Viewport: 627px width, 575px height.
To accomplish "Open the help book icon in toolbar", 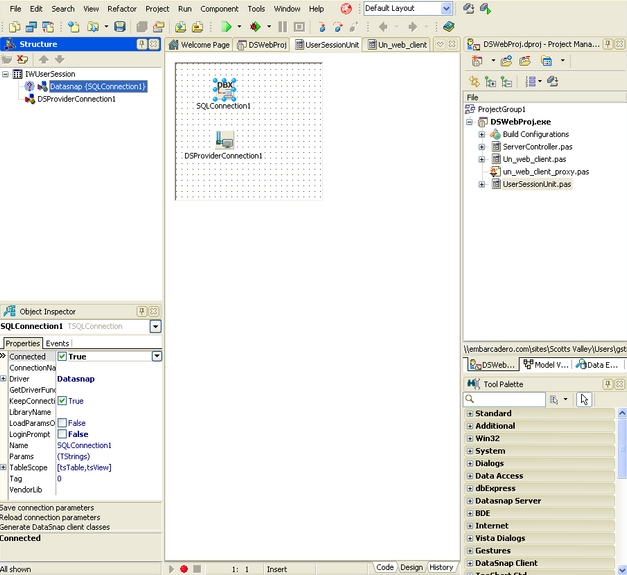I will coord(449,27).
